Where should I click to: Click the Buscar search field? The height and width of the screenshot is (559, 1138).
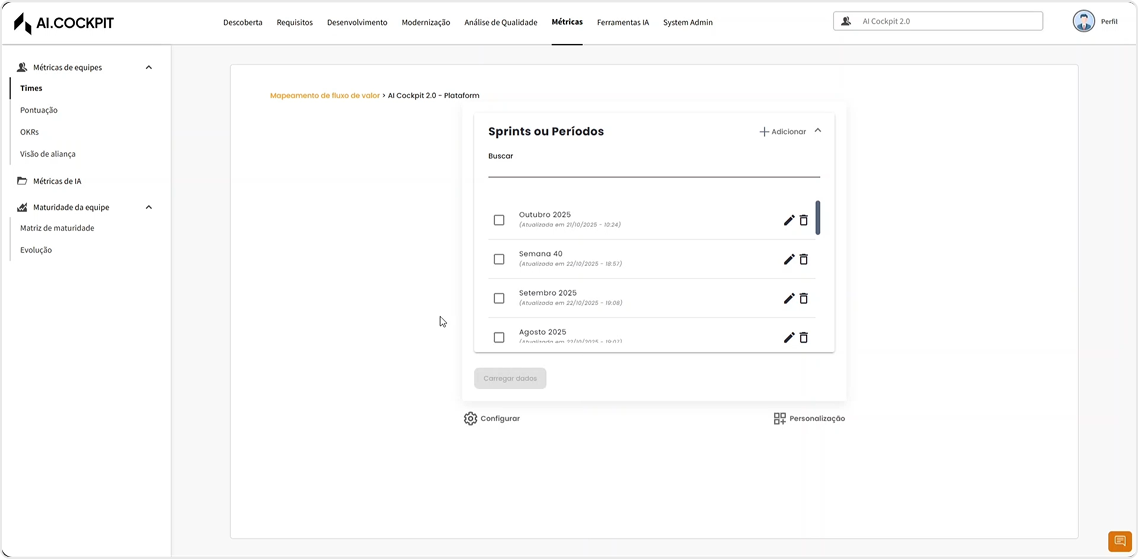click(653, 168)
